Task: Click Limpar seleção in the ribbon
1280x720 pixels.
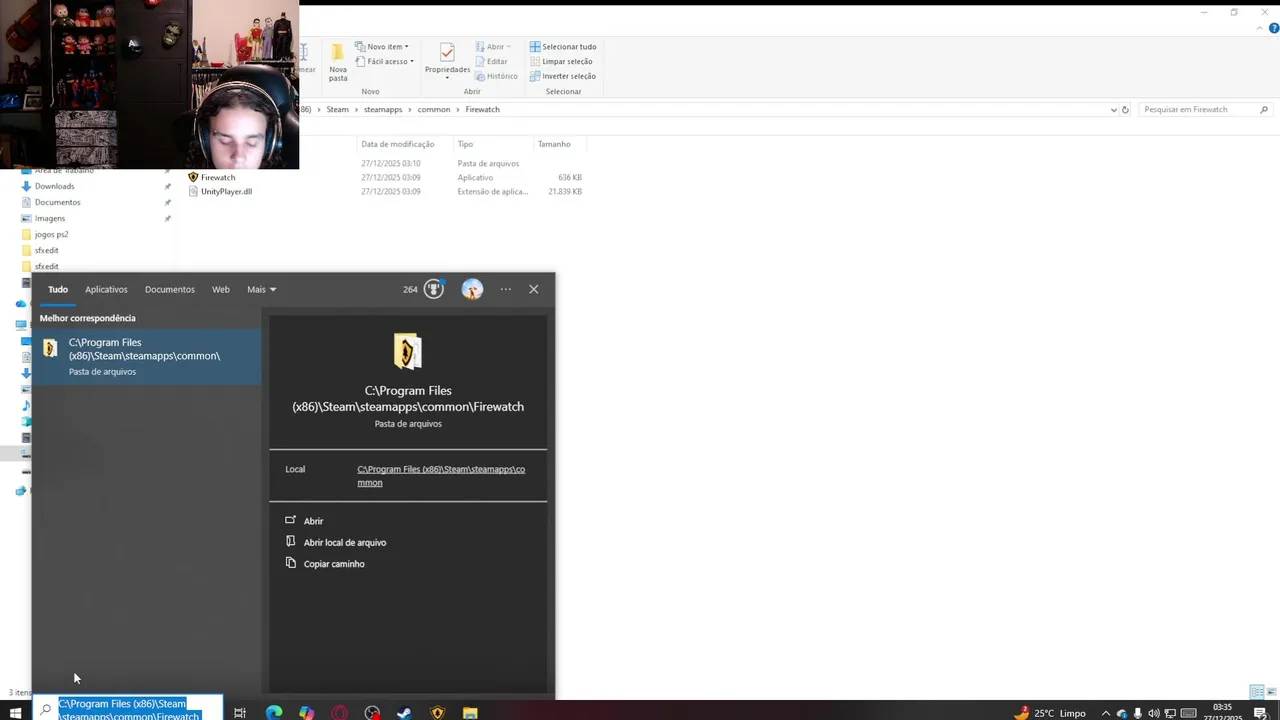Action: 561,61
